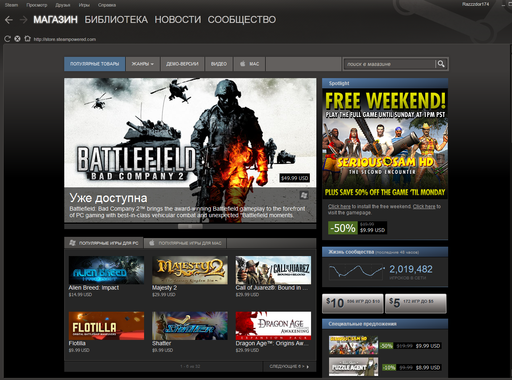This screenshot has width=512, height=380.
Task: Expand the Жанры dropdown
Action: [x=143, y=64]
